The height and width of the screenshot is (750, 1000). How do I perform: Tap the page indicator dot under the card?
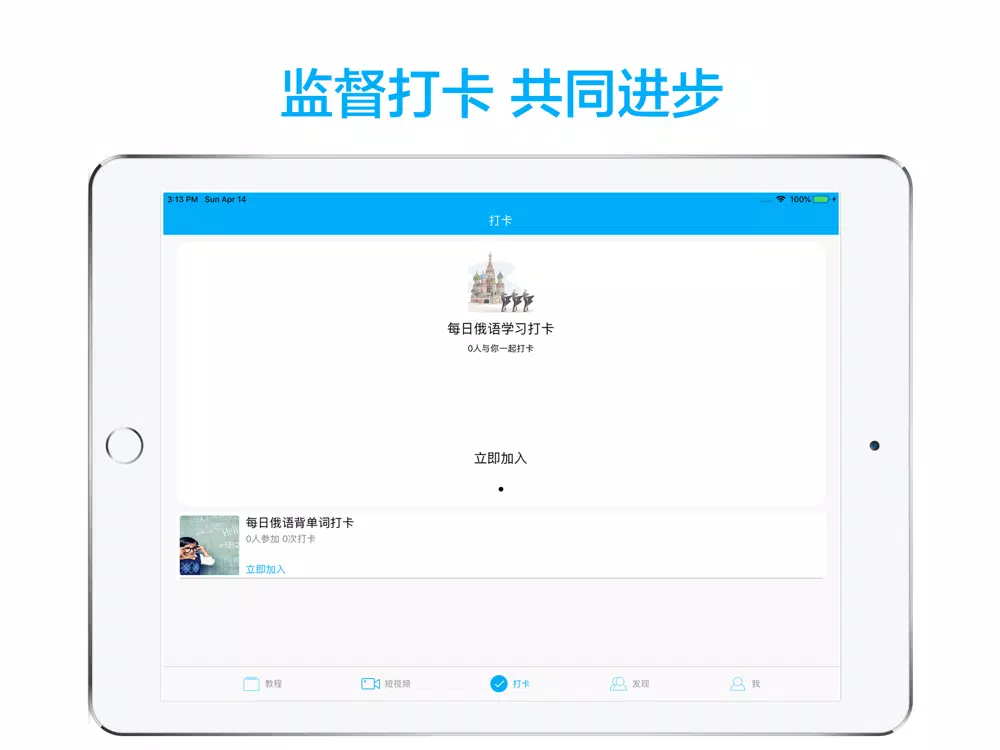pos(501,489)
